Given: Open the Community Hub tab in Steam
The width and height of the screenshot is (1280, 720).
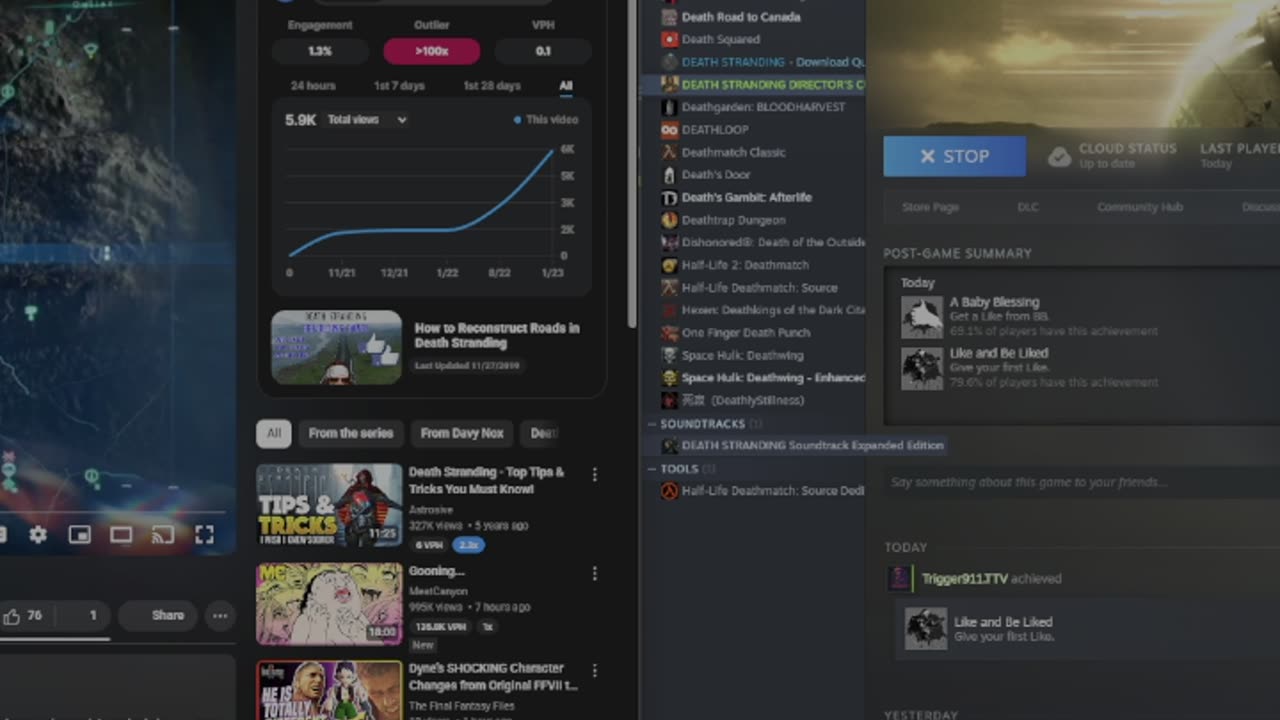Looking at the screenshot, I should [1140, 207].
